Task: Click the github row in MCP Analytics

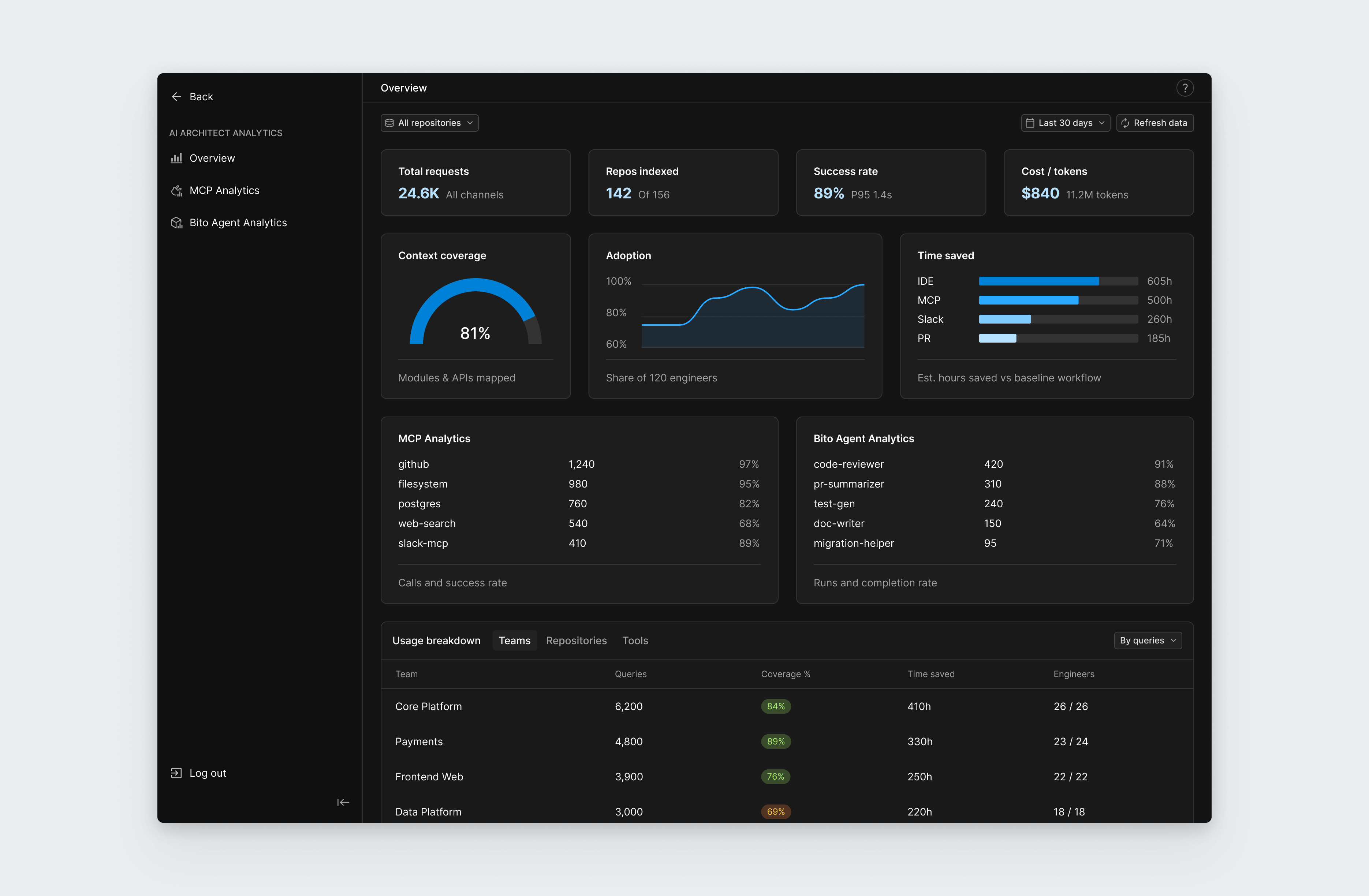Action: (x=579, y=464)
